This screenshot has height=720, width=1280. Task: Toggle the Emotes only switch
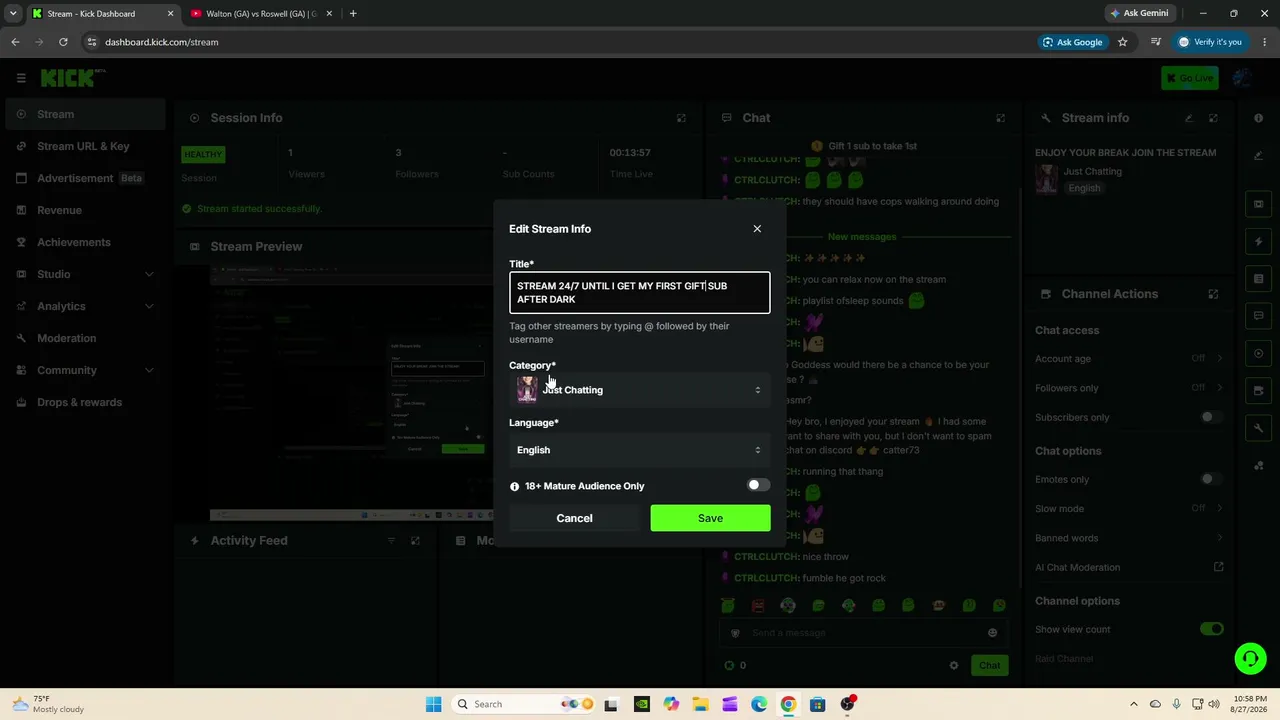[1211, 479]
